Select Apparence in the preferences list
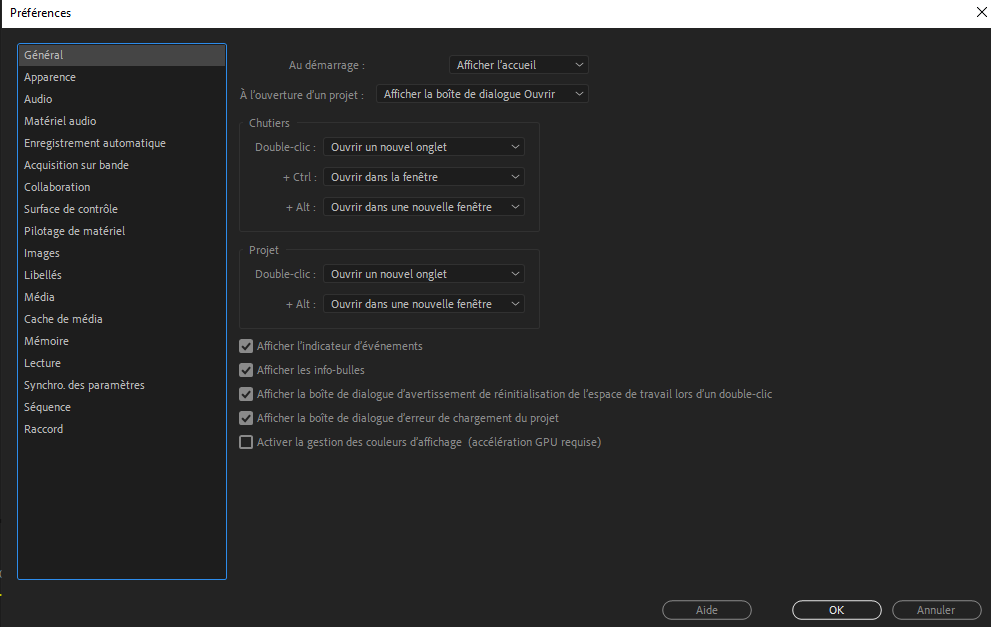Image resolution: width=991 pixels, height=627 pixels. tap(50, 77)
